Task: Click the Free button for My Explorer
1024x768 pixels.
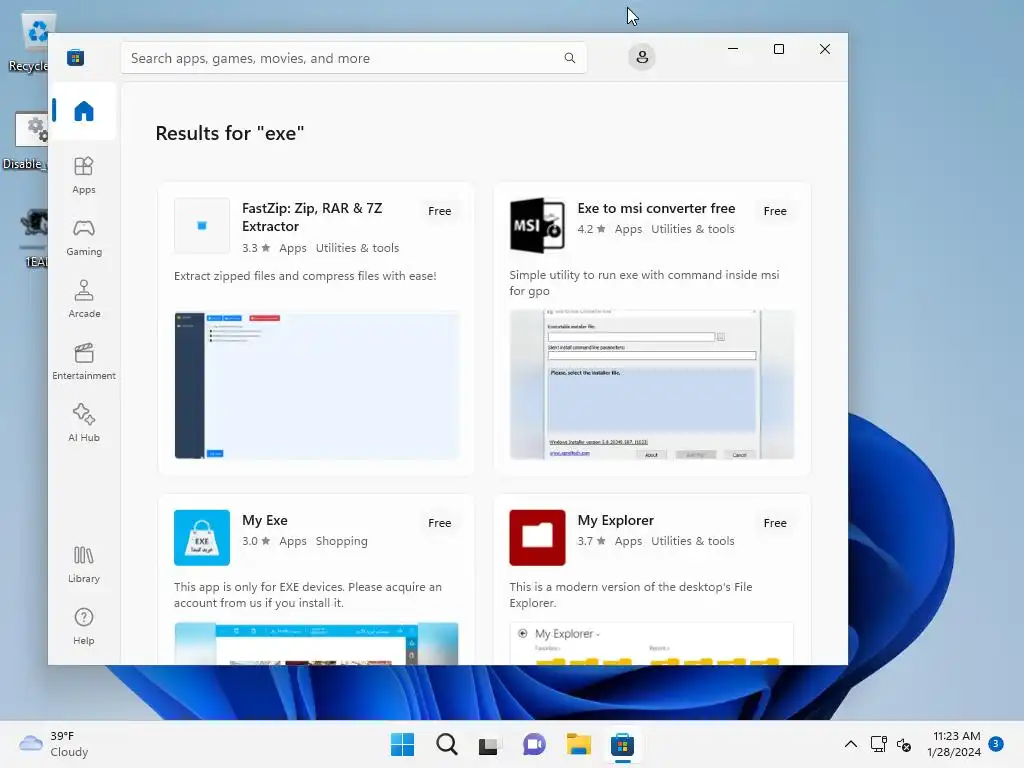Action: pyautogui.click(x=775, y=523)
